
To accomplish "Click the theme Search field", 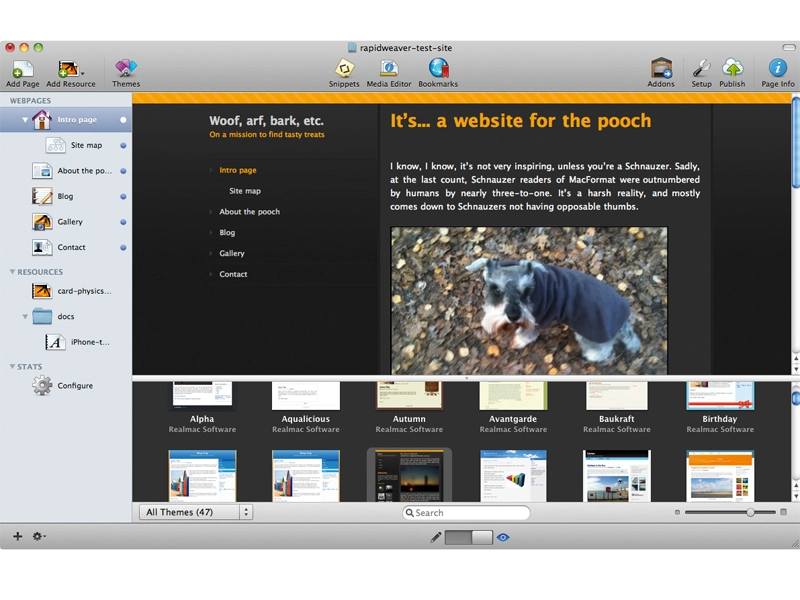I will pos(466,513).
